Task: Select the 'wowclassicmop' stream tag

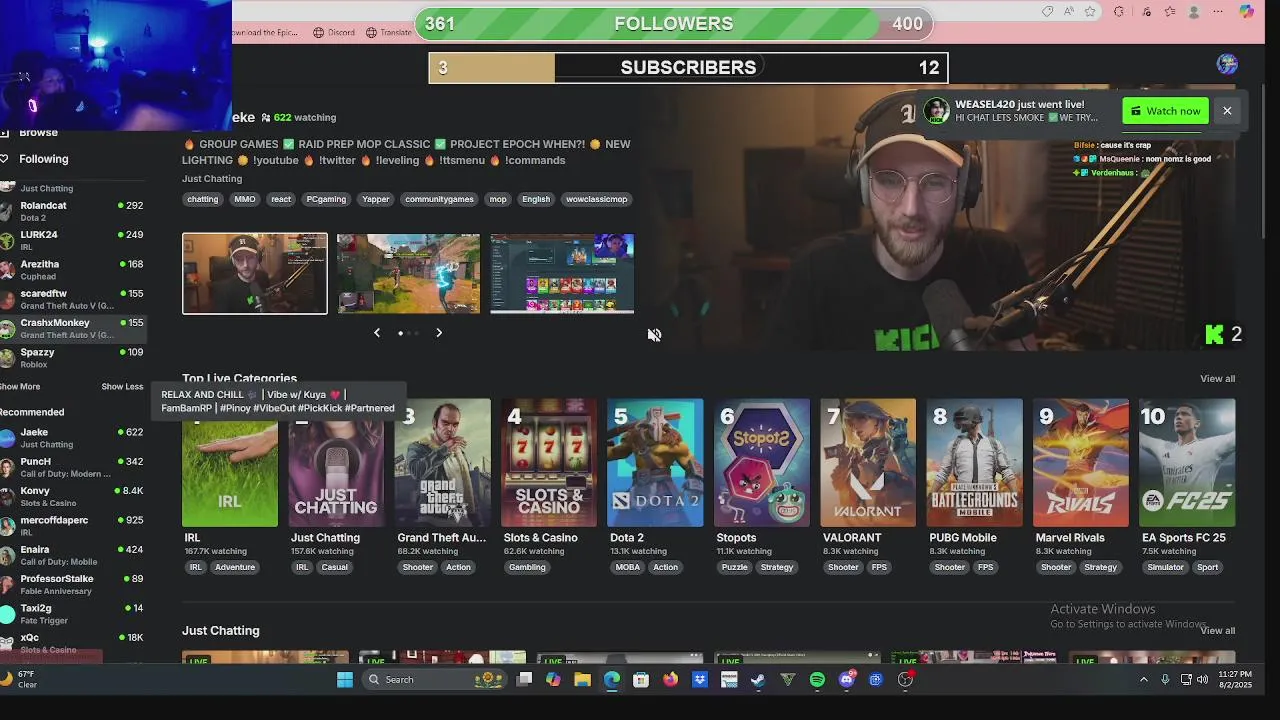Action: point(597,199)
